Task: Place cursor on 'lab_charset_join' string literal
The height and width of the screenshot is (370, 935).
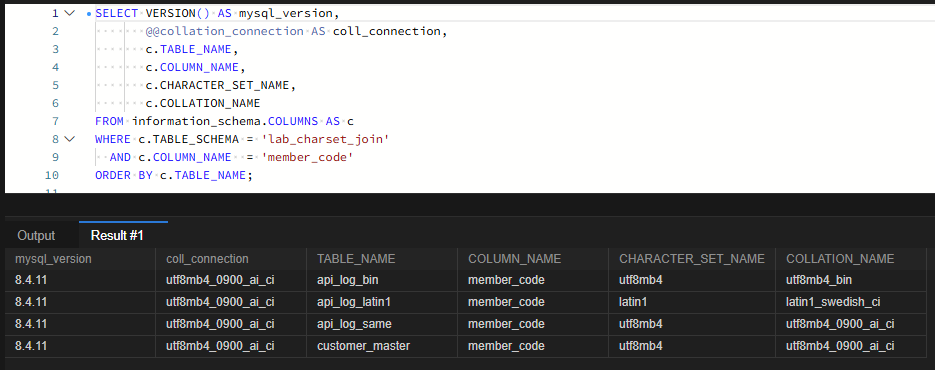Action: 326,139
